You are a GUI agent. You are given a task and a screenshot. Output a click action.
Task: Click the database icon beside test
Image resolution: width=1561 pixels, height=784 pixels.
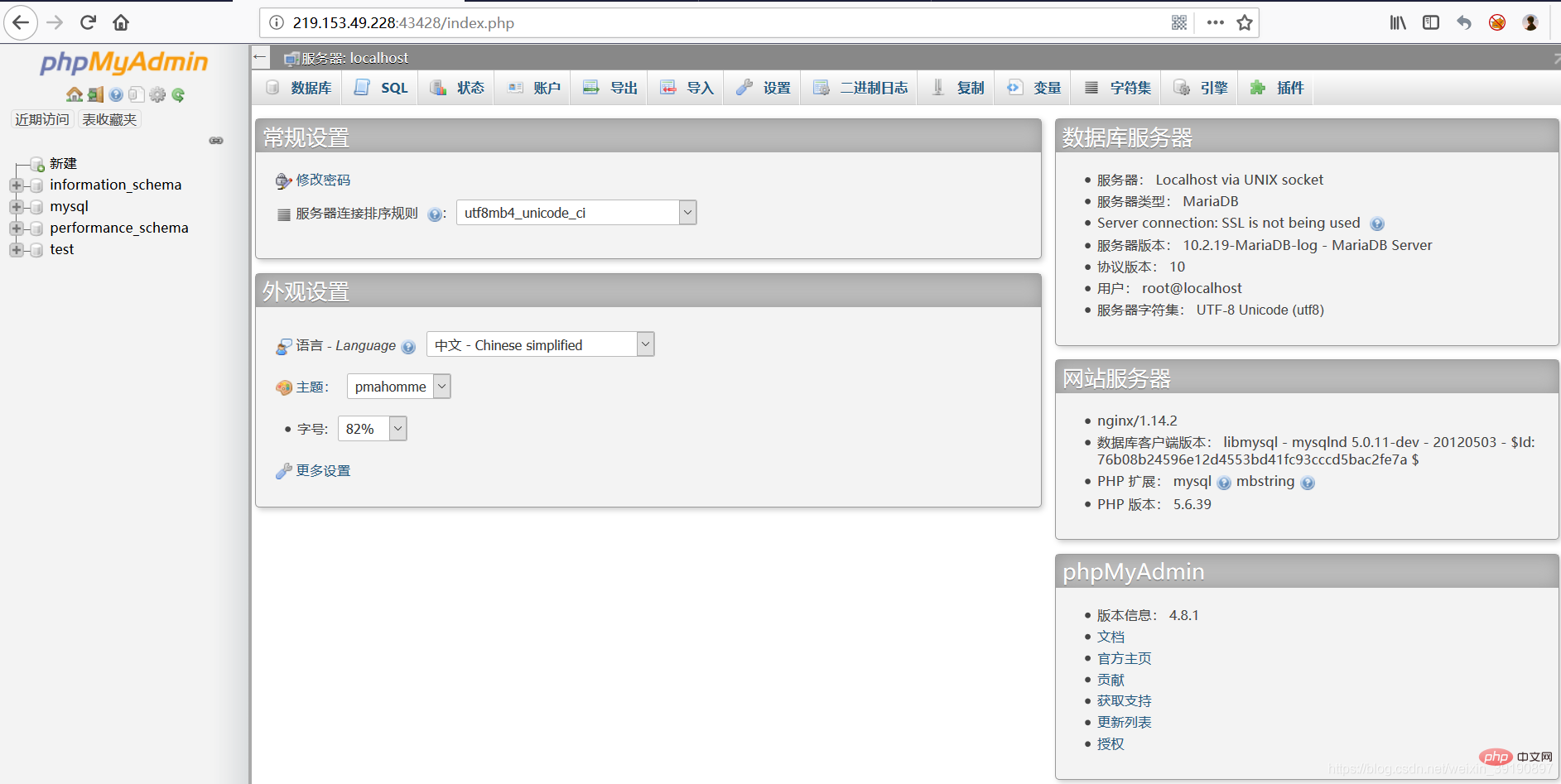pyautogui.click(x=36, y=250)
